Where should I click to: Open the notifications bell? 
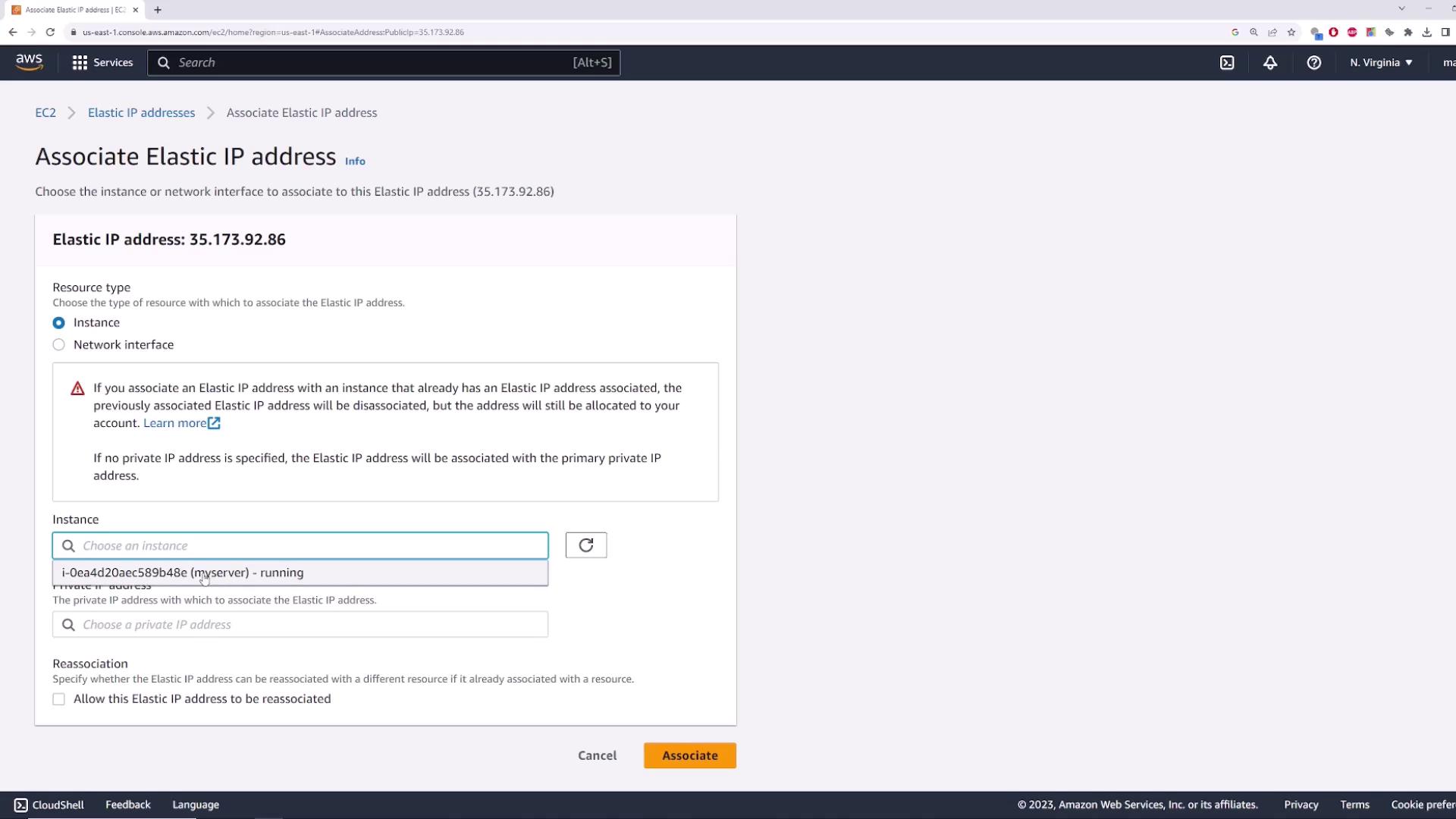[1270, 63]
